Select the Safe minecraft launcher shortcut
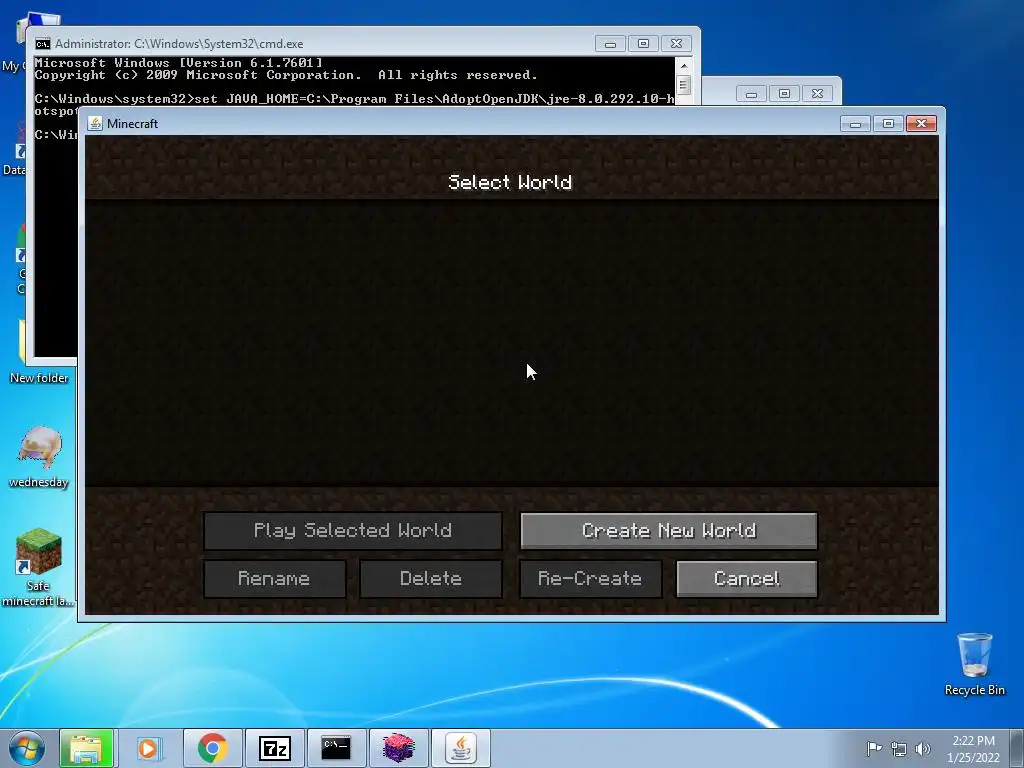 38,568
